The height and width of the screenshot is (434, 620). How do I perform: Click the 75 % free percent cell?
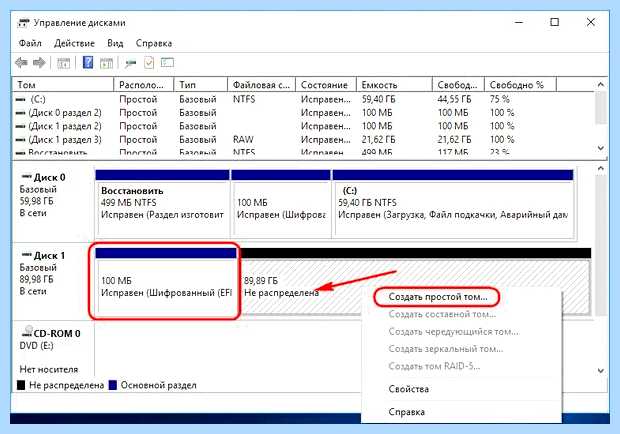[500, 100]
